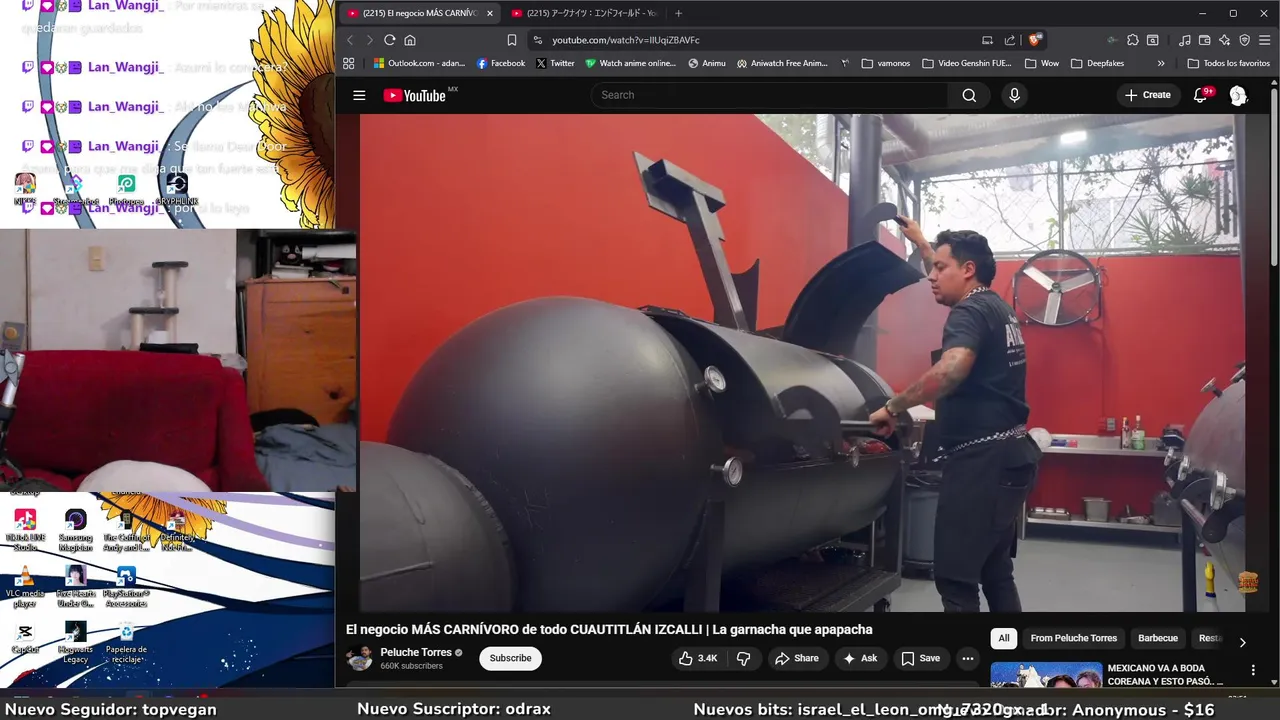The width and height of the screenshot is (1280, 720).
Task: Expand the Deepfakes bookmark folder
Action: click(1097, 63)
